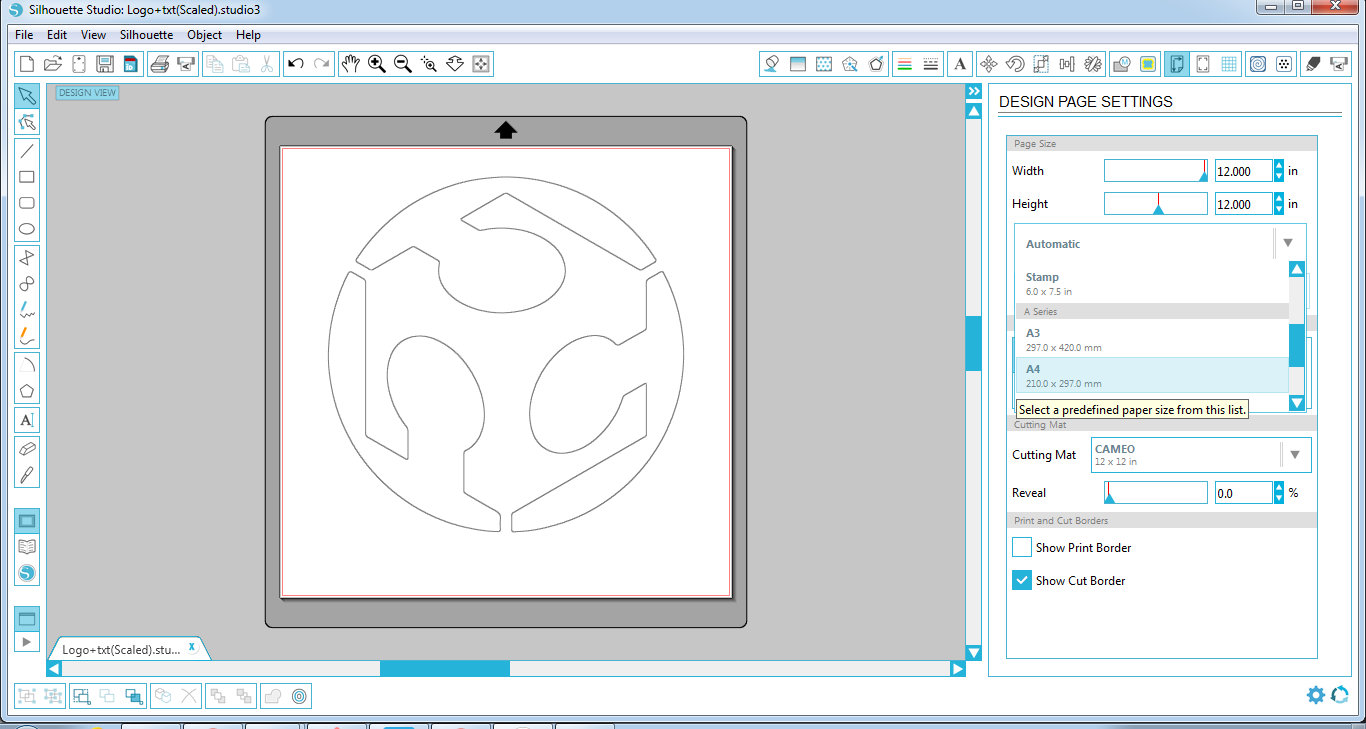Viewport: 1366px width, 729px height.
Task: Adjust the Height slider
Action: 1155,204
